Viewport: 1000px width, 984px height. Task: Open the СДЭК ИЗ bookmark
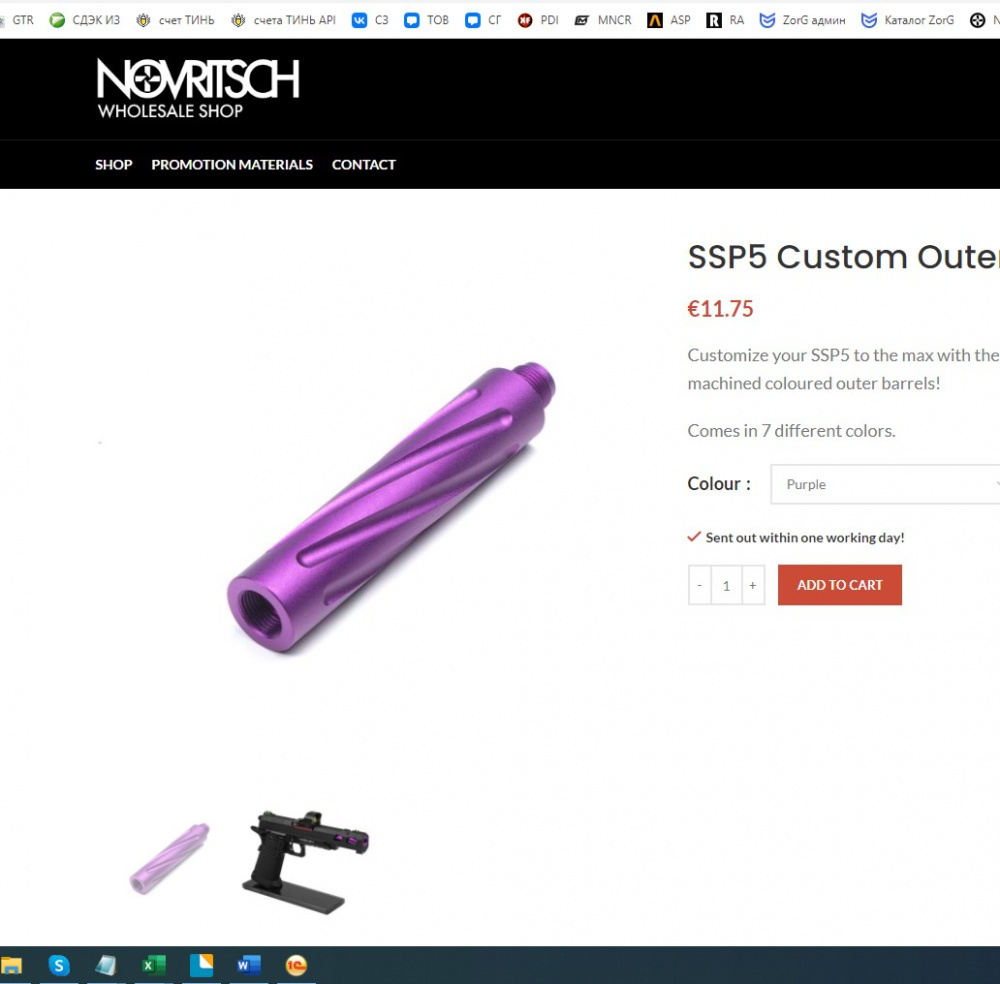[85, 20]
